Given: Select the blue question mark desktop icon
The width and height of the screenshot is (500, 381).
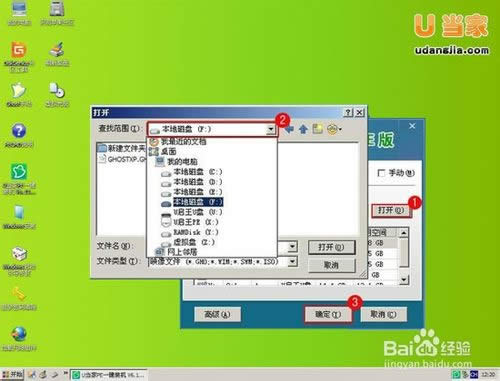Looking at the screenshot, I should (19, 135).
